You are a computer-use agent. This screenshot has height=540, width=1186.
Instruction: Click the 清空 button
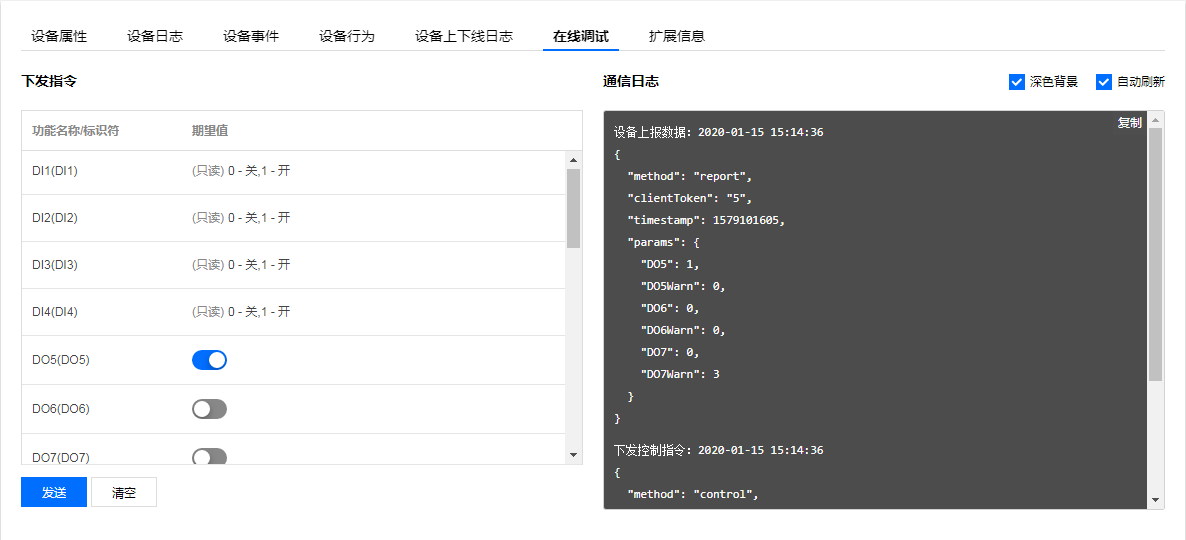tap(124, 492)
